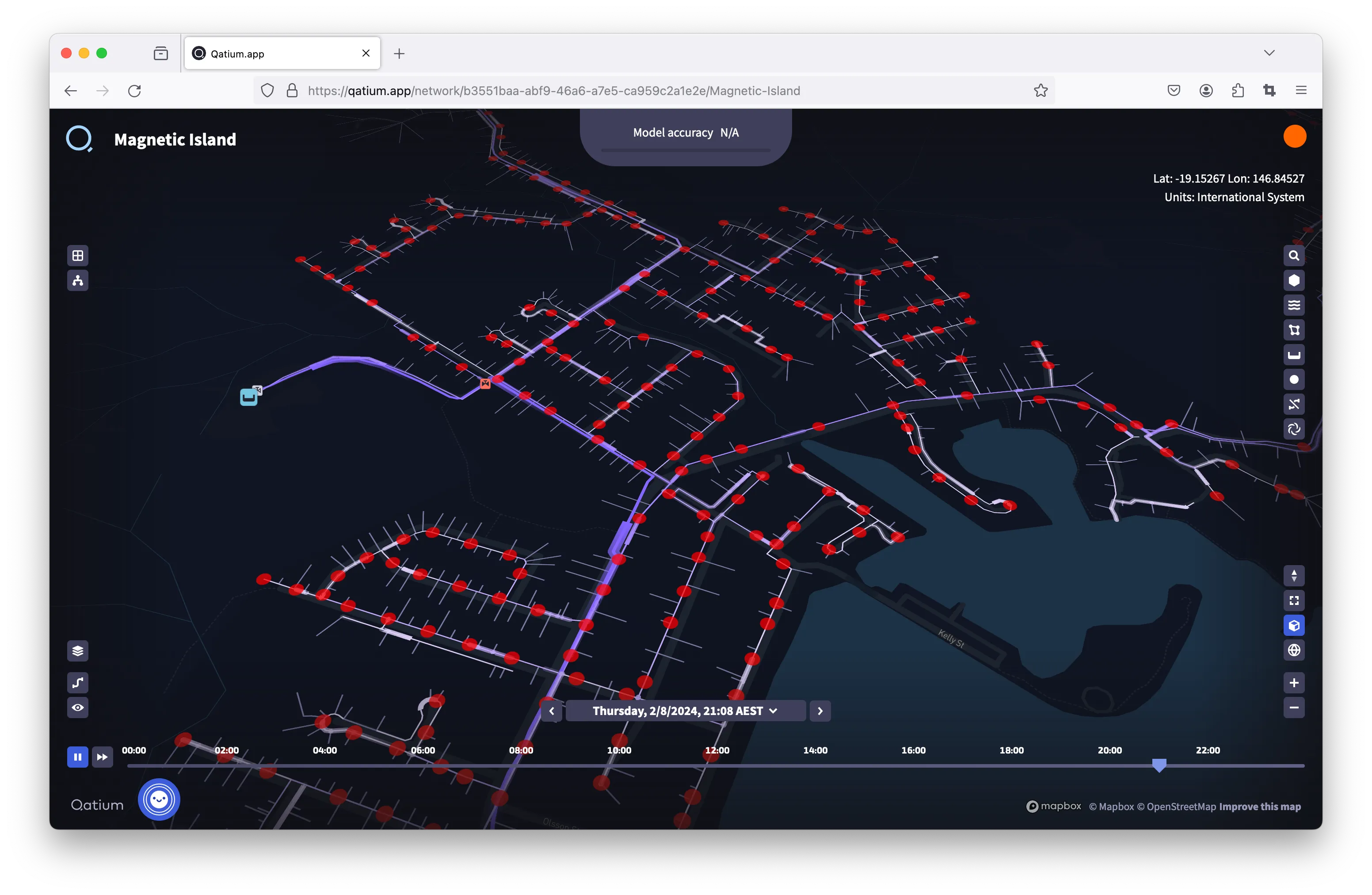Zoom out with the minus button
The width and height of the screenshot is (1372, 895).
[x=1294, y=708]
